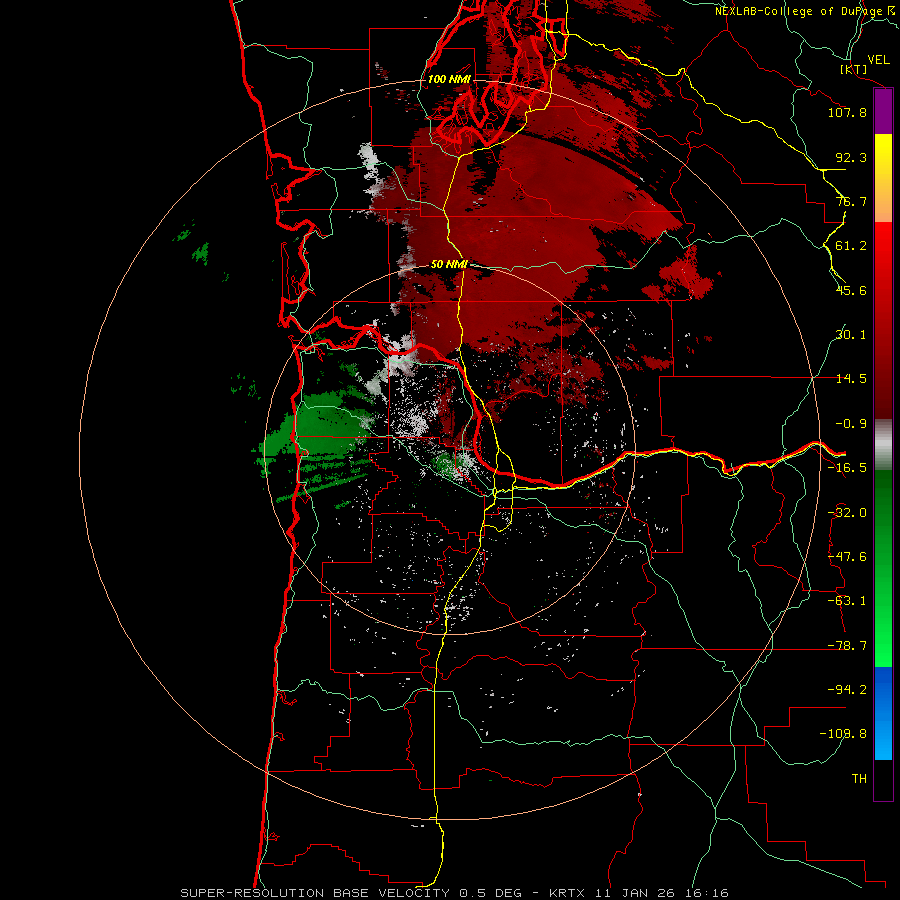This screenshot has height=900, width=900.
Task: Click the purple segment of velocity color bar
Action: point(883,111)
